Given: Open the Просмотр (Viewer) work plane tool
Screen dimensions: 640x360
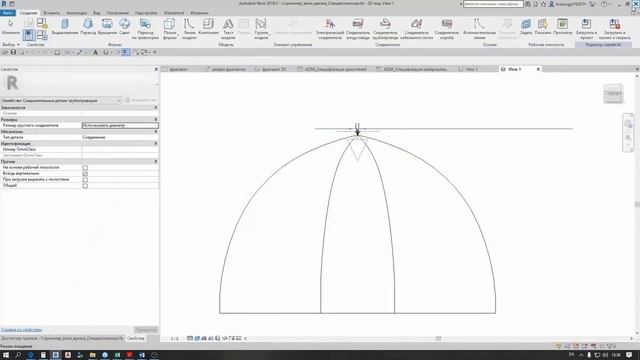Looking at the screenshot, I should pos(562,27).
